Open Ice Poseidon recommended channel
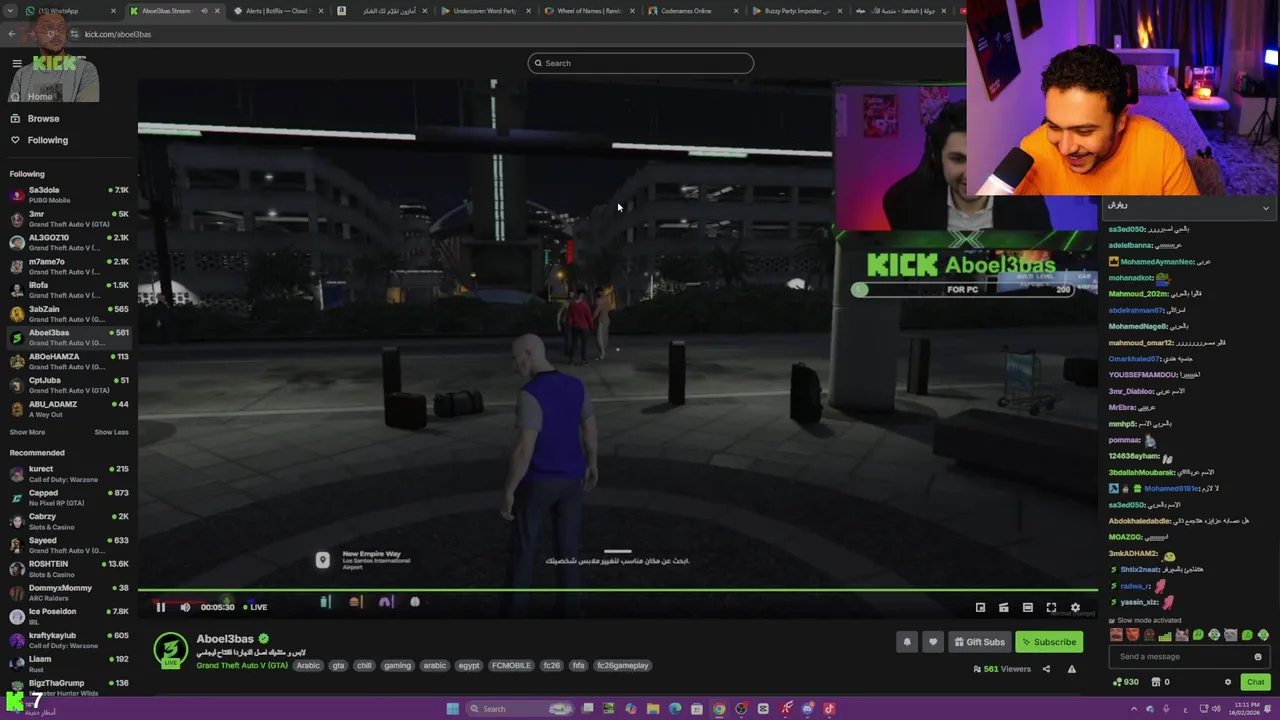 coord(68,616)
